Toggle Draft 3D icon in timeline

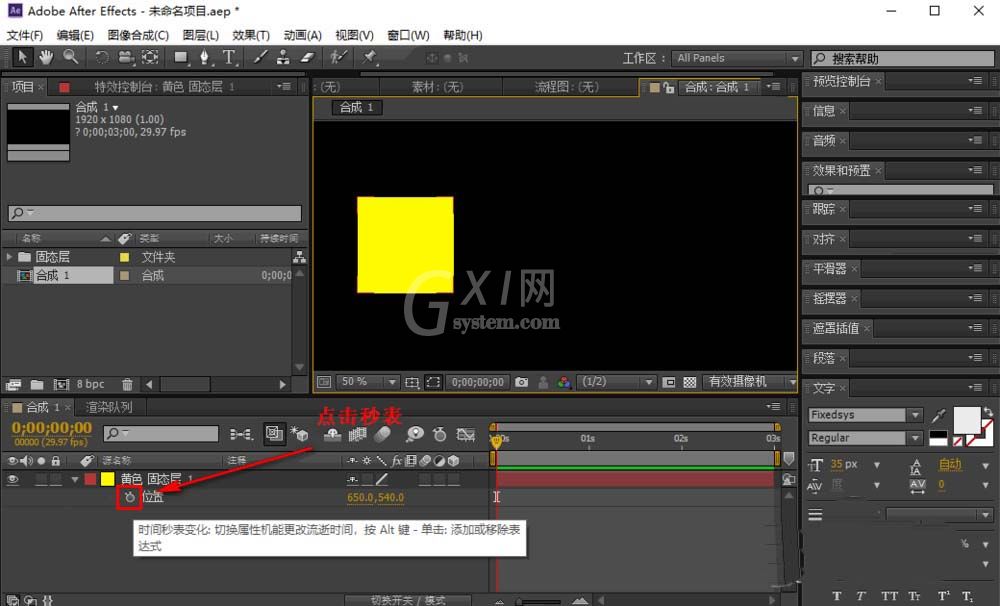click(x=299, y=434)
